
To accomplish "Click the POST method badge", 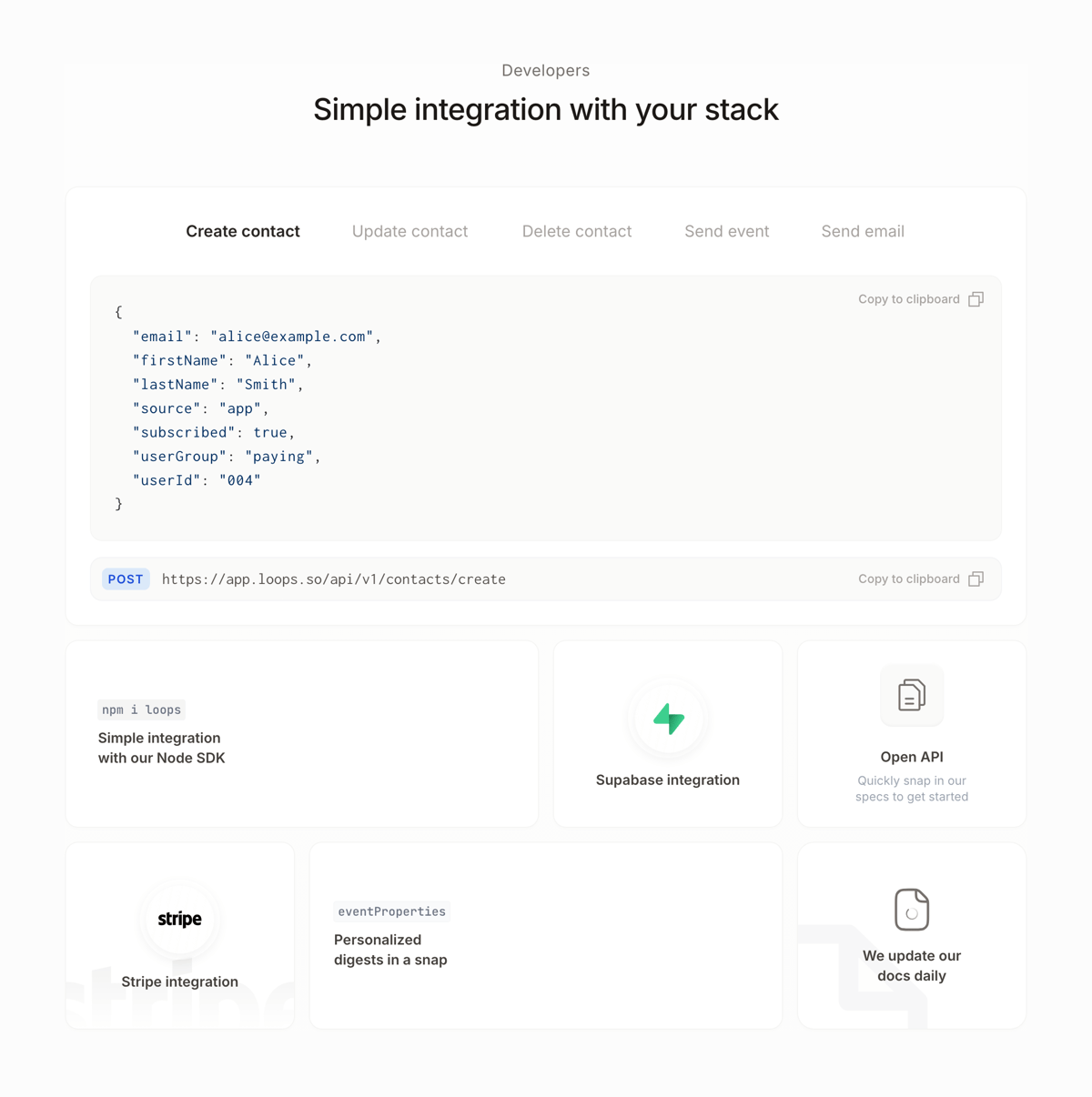I will (x=126, y=579).
